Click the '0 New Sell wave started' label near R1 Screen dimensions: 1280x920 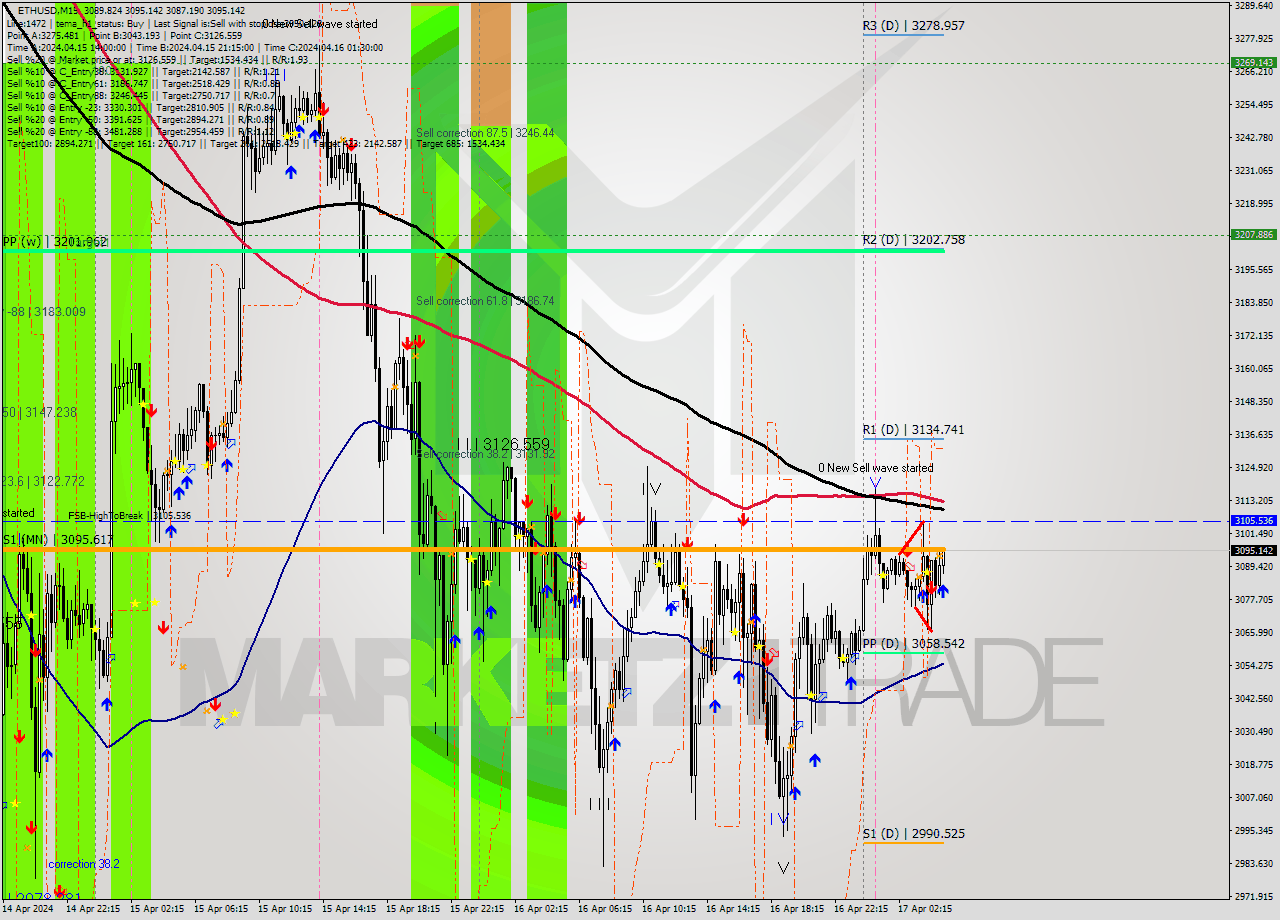tap(875, 468)
